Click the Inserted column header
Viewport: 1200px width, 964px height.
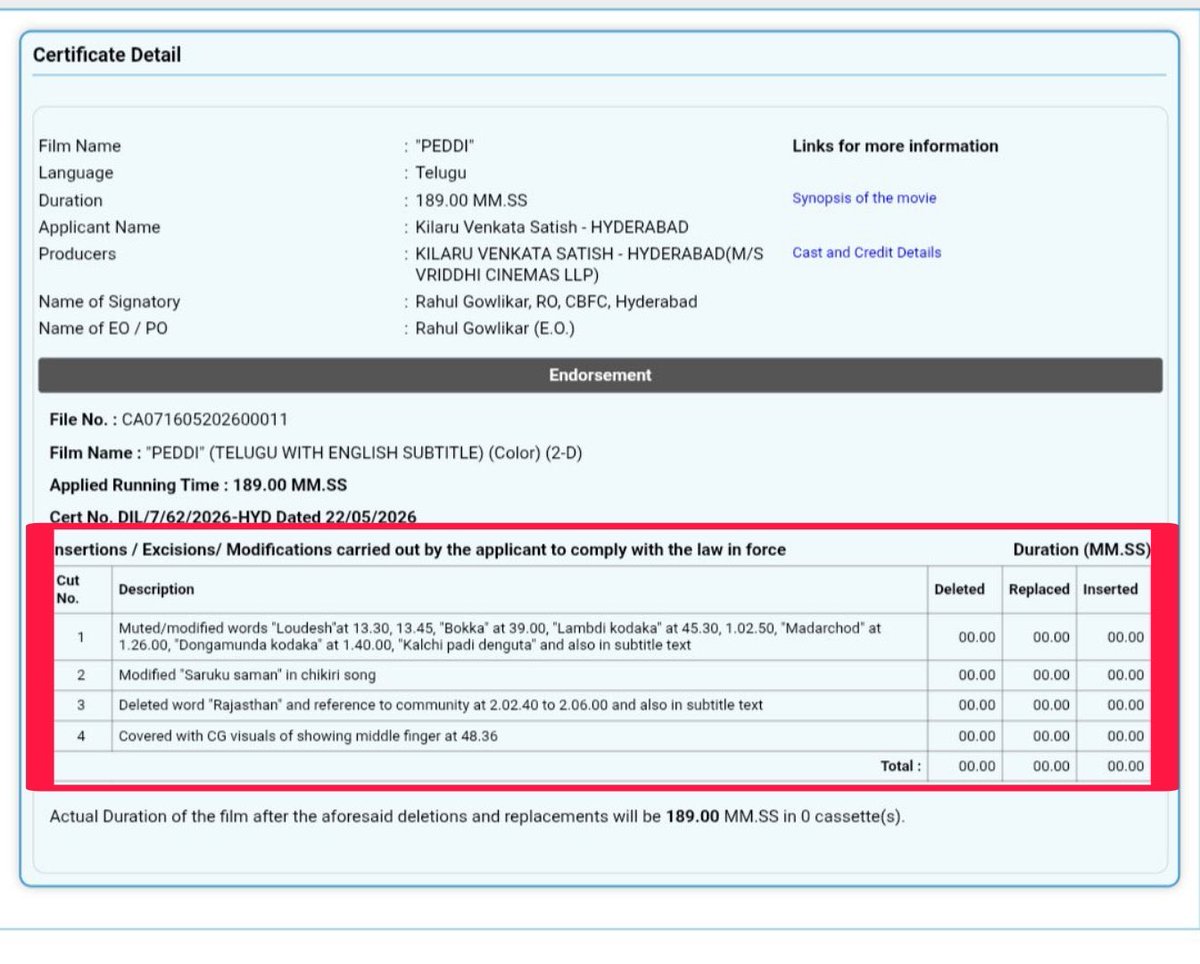[1110, 589]
